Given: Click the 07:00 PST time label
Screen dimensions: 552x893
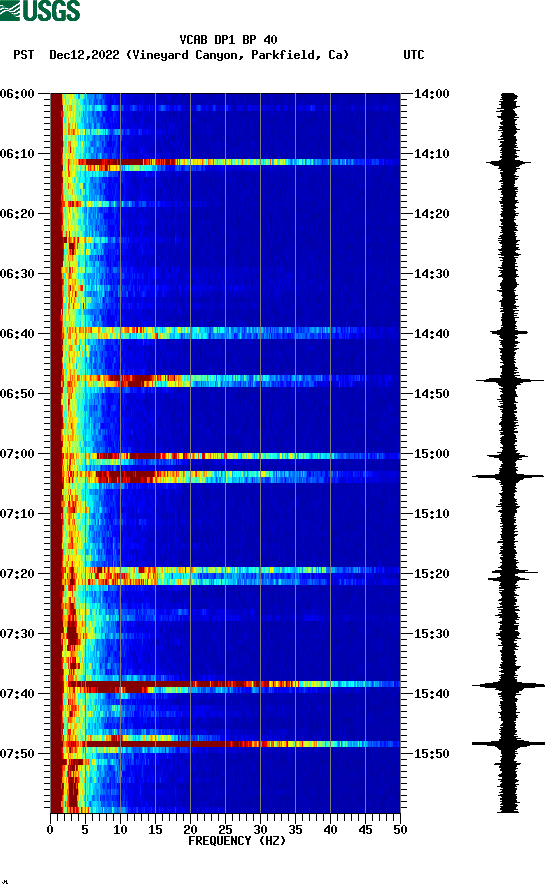Looking at the screenshot, I should pos(17,454).
